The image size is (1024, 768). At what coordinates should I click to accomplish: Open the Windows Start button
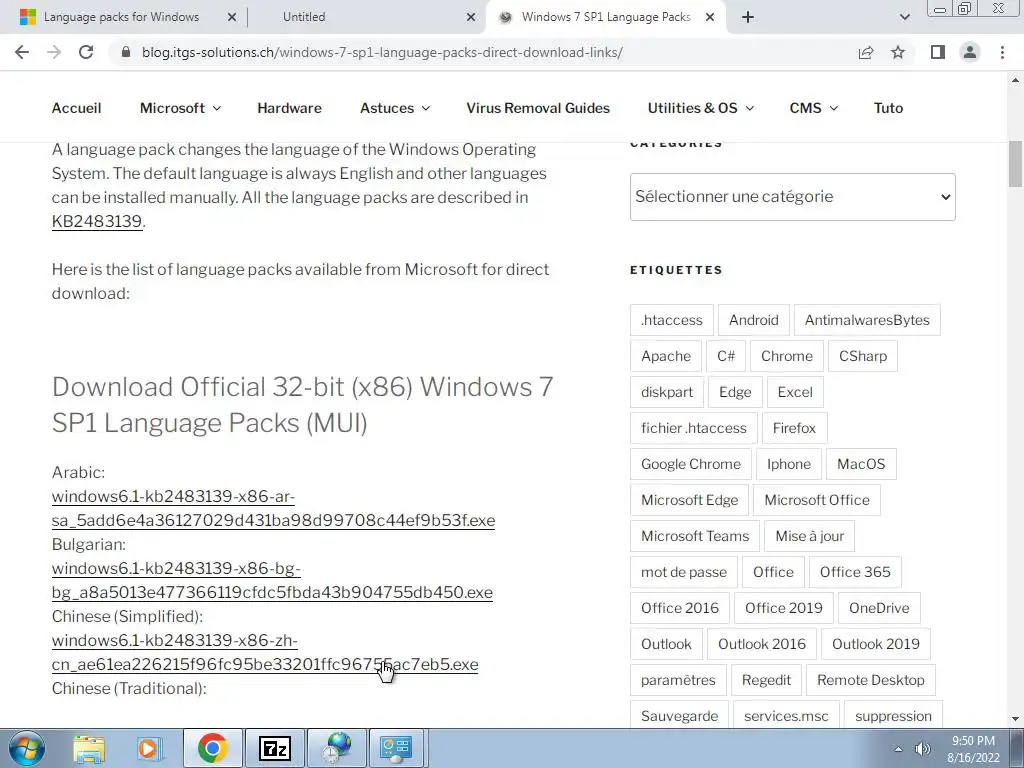[27, 748]
